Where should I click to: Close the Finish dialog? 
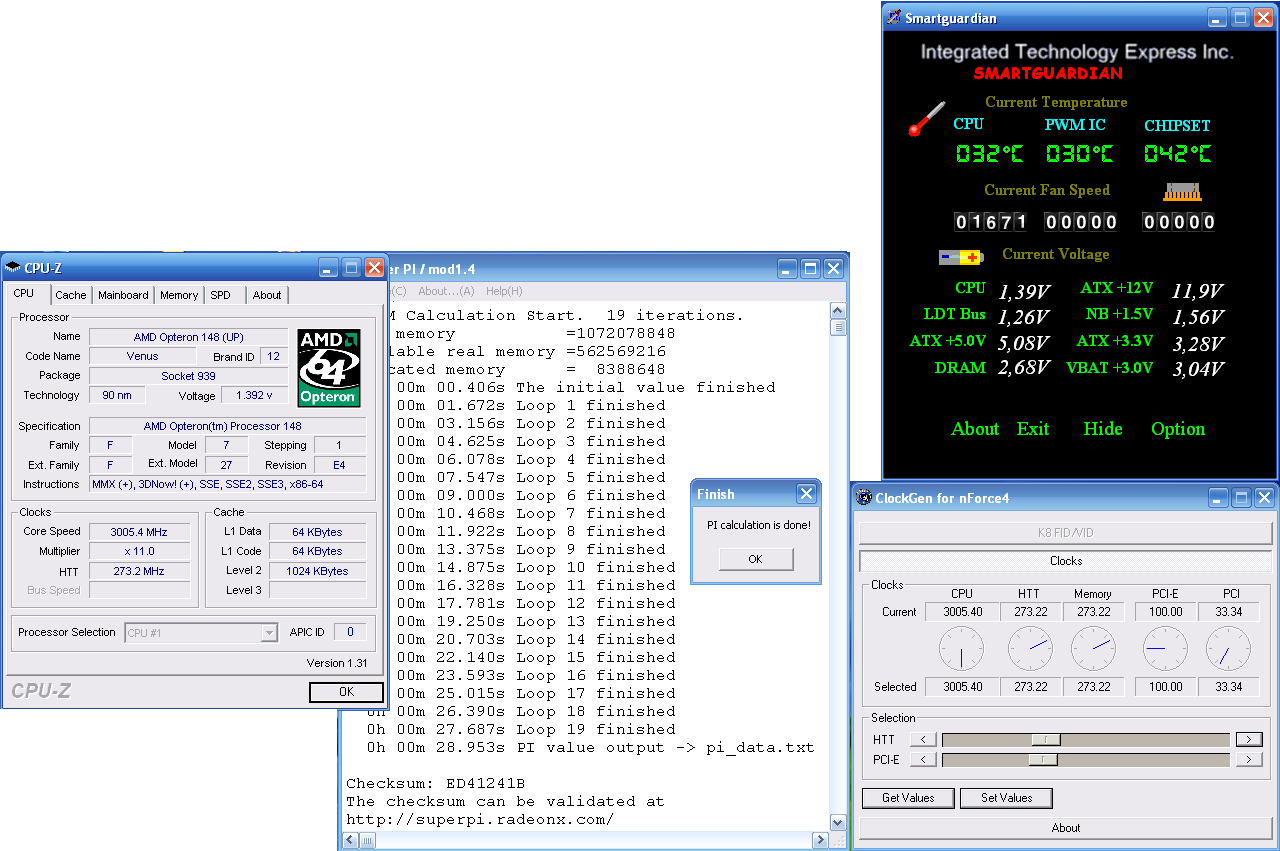[x=806, y=494]
